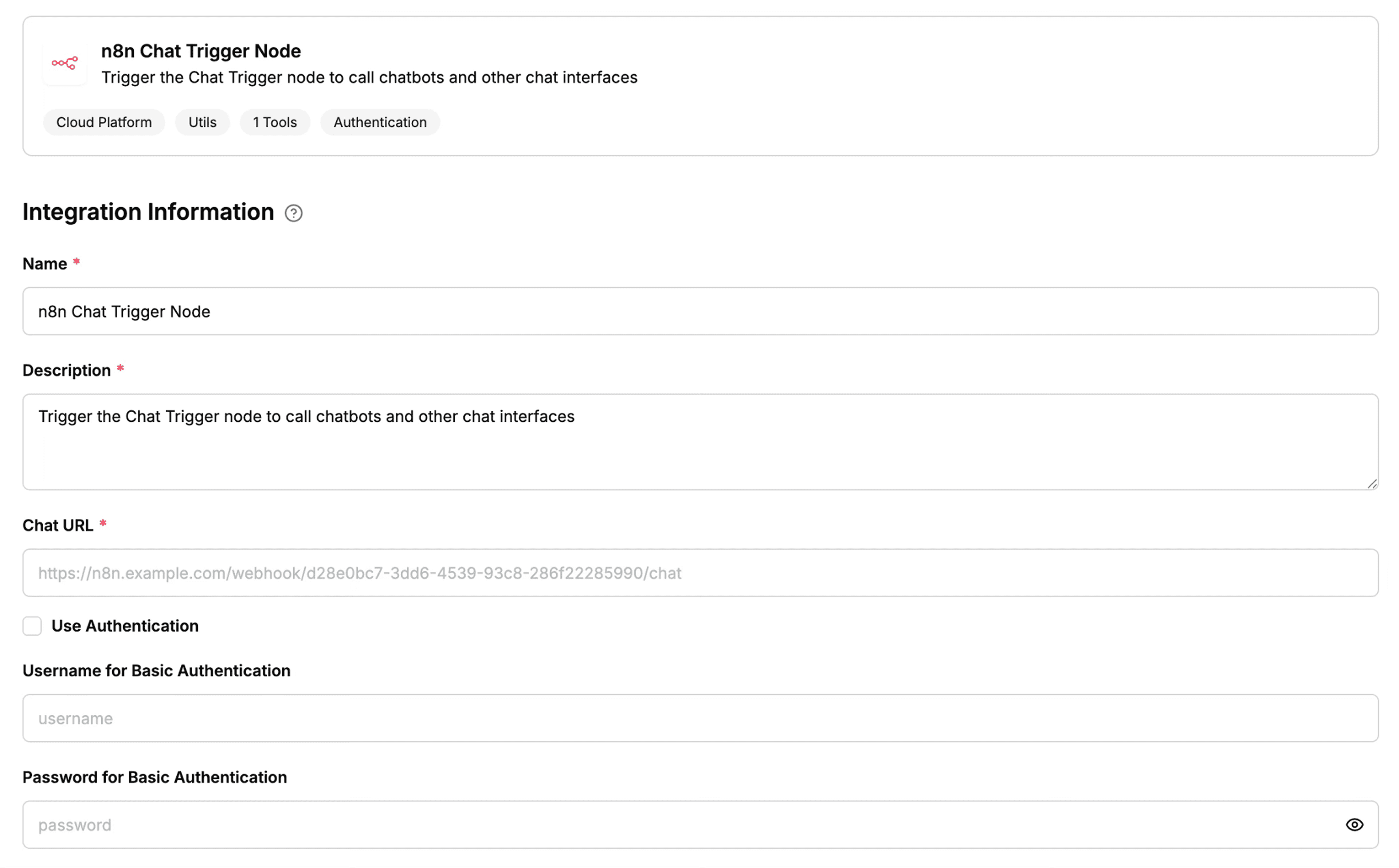Focus the Username for Basic Authentication field

[x=700, y=718]
